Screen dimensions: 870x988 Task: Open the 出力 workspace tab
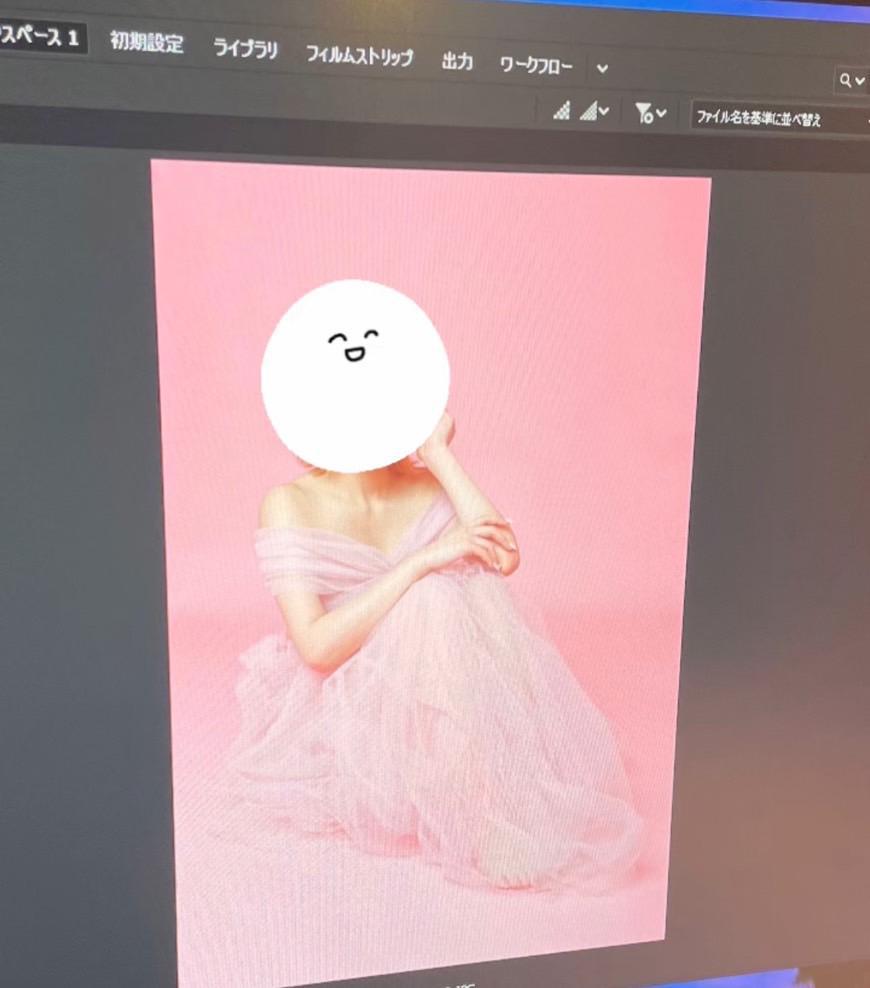tap(457, 62)
